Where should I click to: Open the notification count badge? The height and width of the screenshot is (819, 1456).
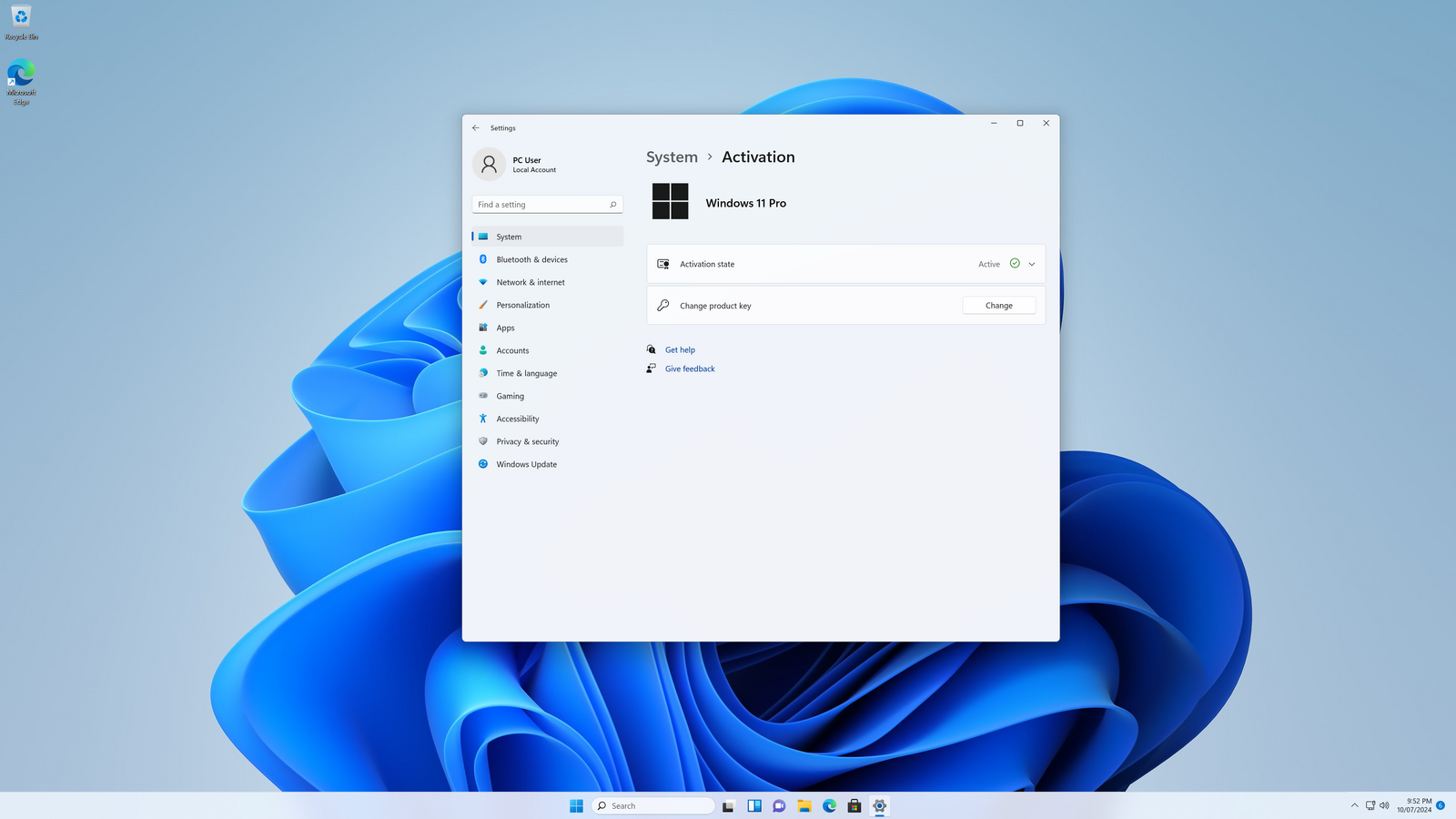click(x=1441, y=805)
